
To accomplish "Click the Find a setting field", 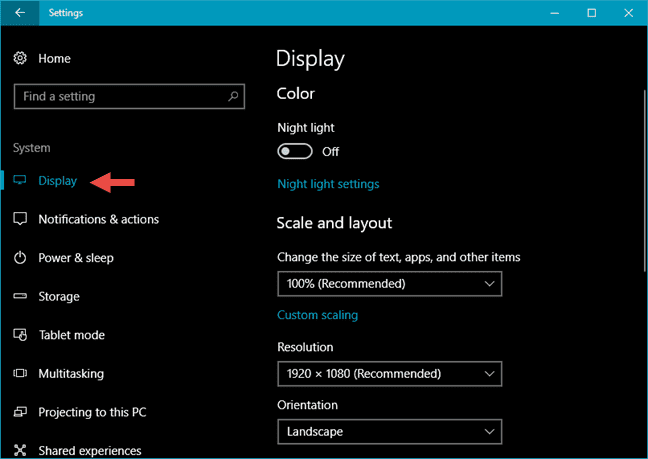I will [x=120, y=96].
